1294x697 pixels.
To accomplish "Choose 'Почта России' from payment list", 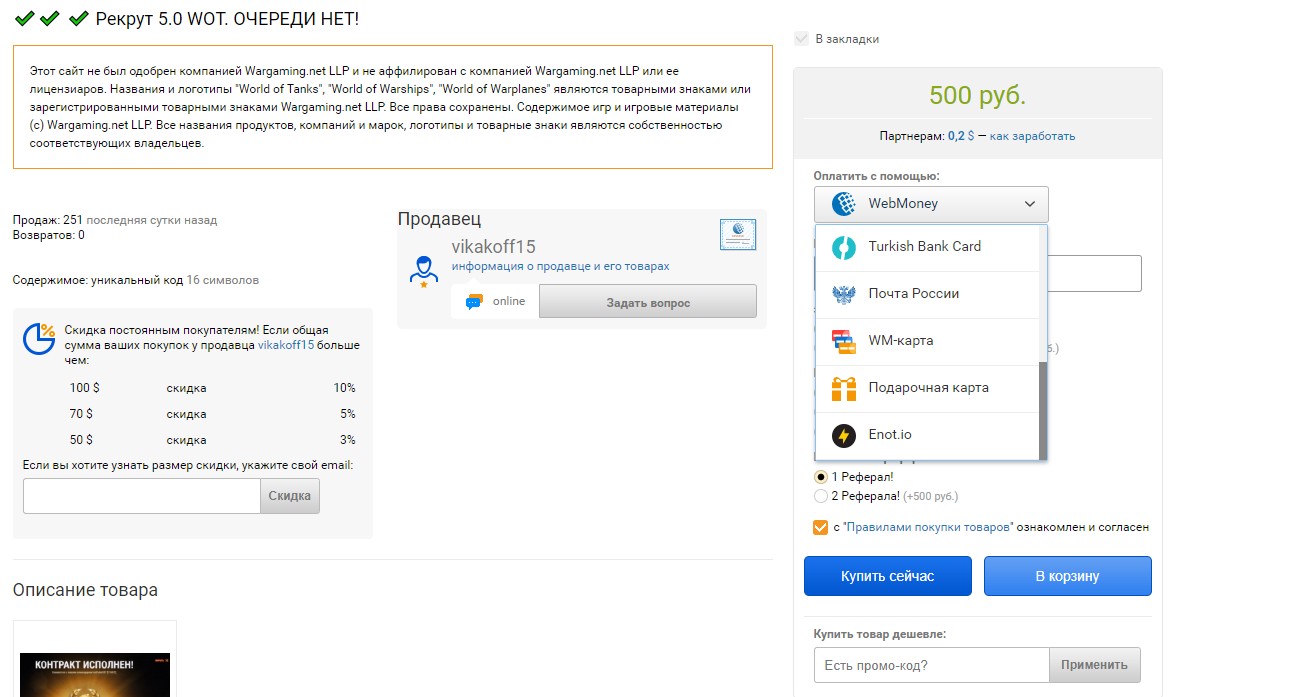I will point(913,294).
